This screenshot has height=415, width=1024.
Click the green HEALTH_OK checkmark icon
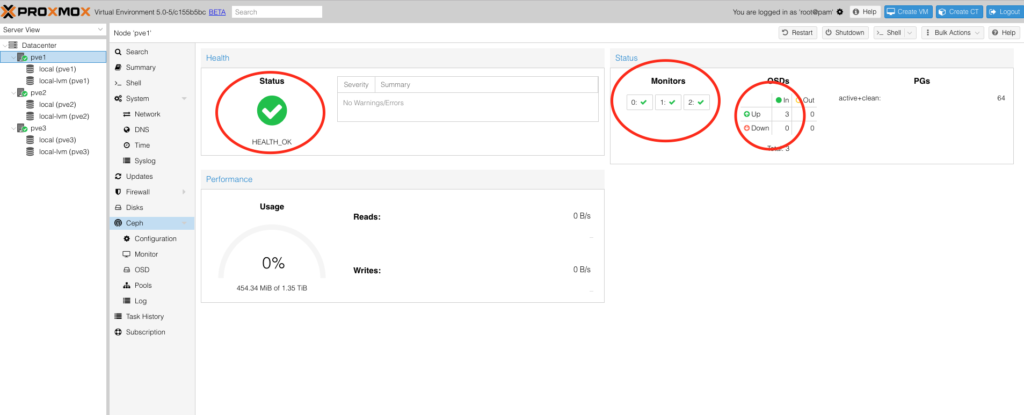click(272, 111)
